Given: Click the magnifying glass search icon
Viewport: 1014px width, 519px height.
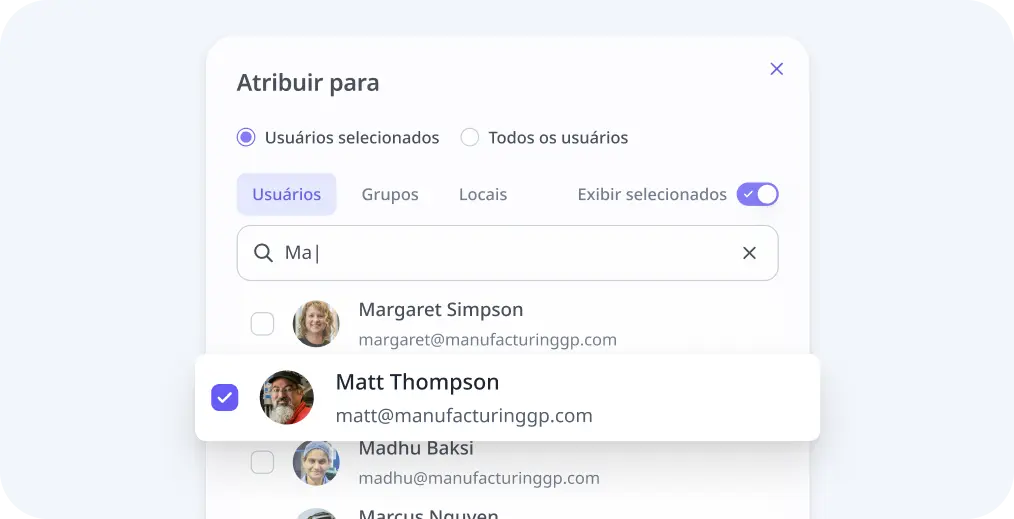Looking at the screenshot, I should [x=263, y=253].
